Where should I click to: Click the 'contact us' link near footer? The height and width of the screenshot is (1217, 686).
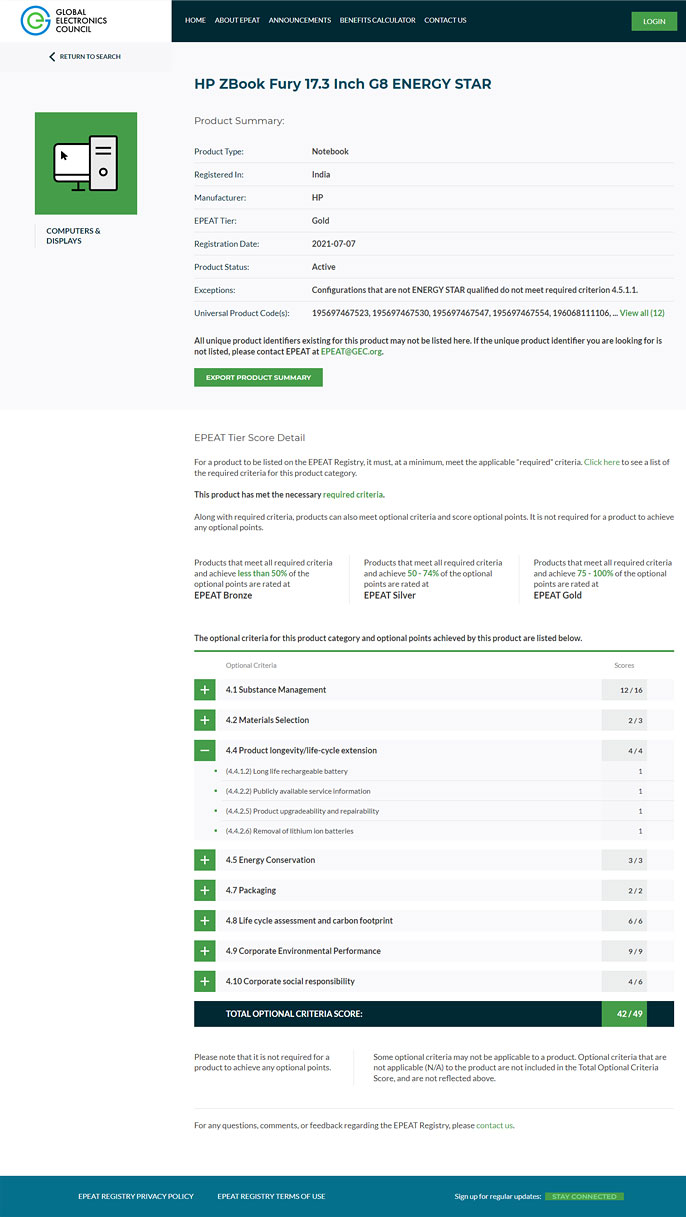coord(494,1125)
